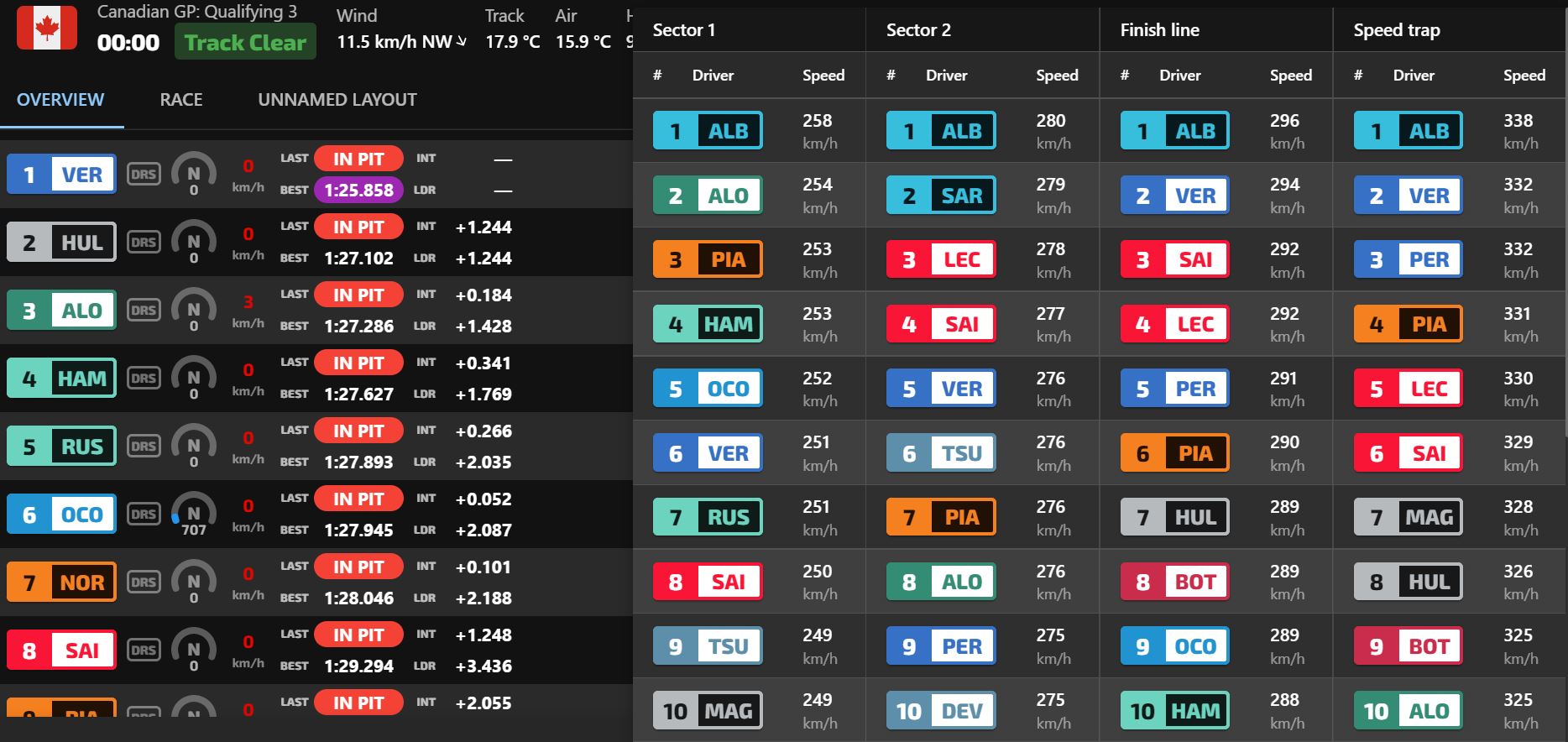Select position 8 SAI timing badge

[x=61, y=651]
